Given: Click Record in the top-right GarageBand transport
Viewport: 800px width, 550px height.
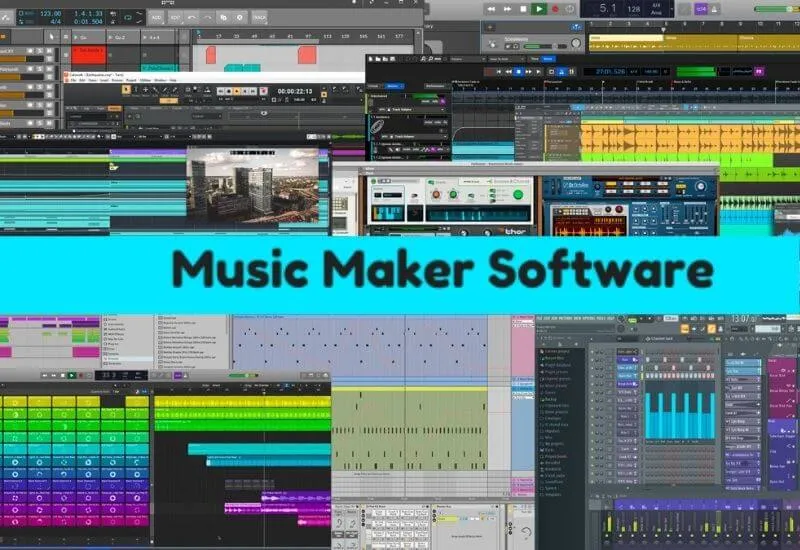Looking at the screenshot, I should point(555,9).
